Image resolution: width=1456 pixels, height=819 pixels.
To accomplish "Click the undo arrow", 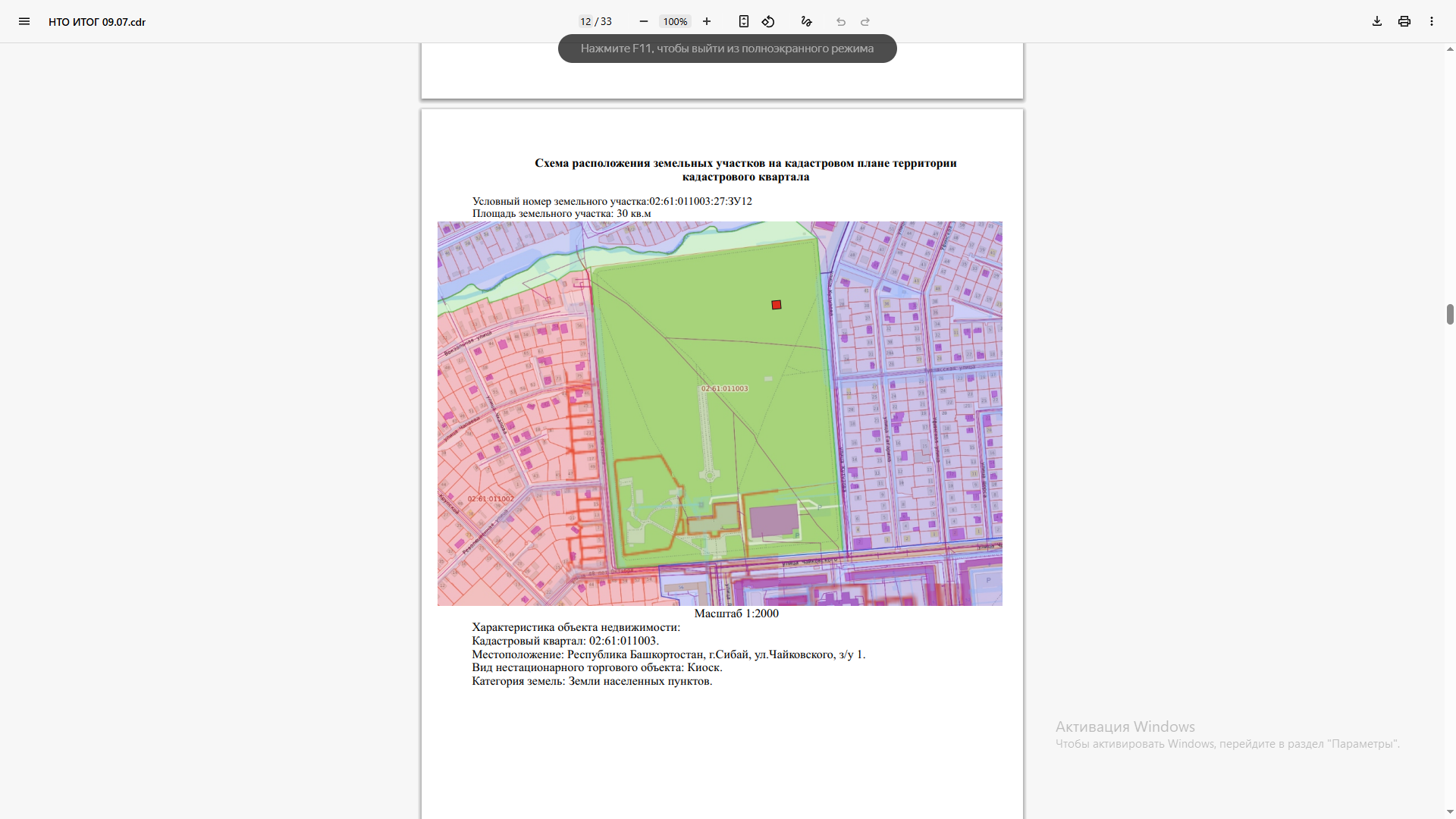I will tap(841, 21).
